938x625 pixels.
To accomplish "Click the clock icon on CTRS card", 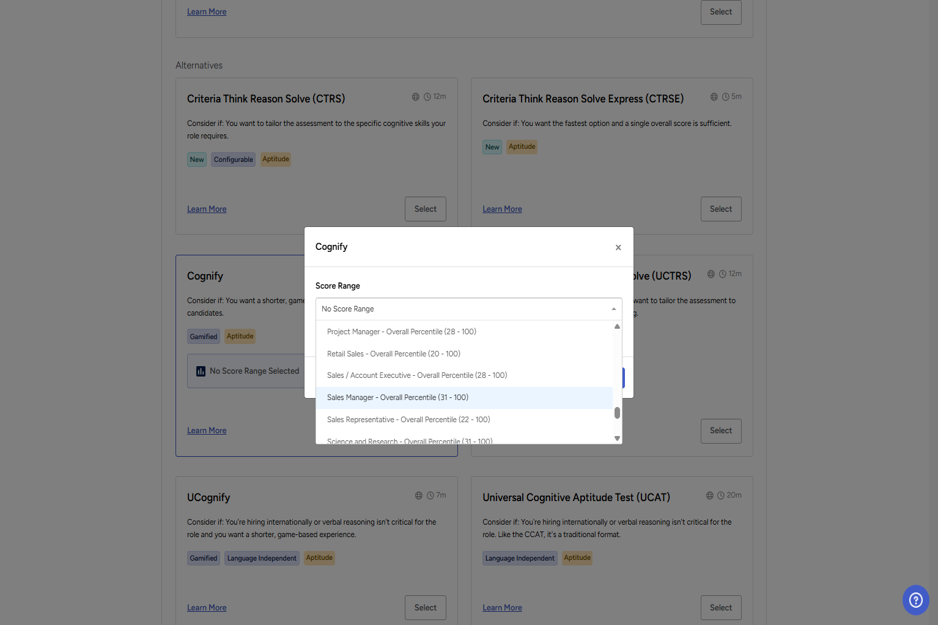I will pos(427,97).
